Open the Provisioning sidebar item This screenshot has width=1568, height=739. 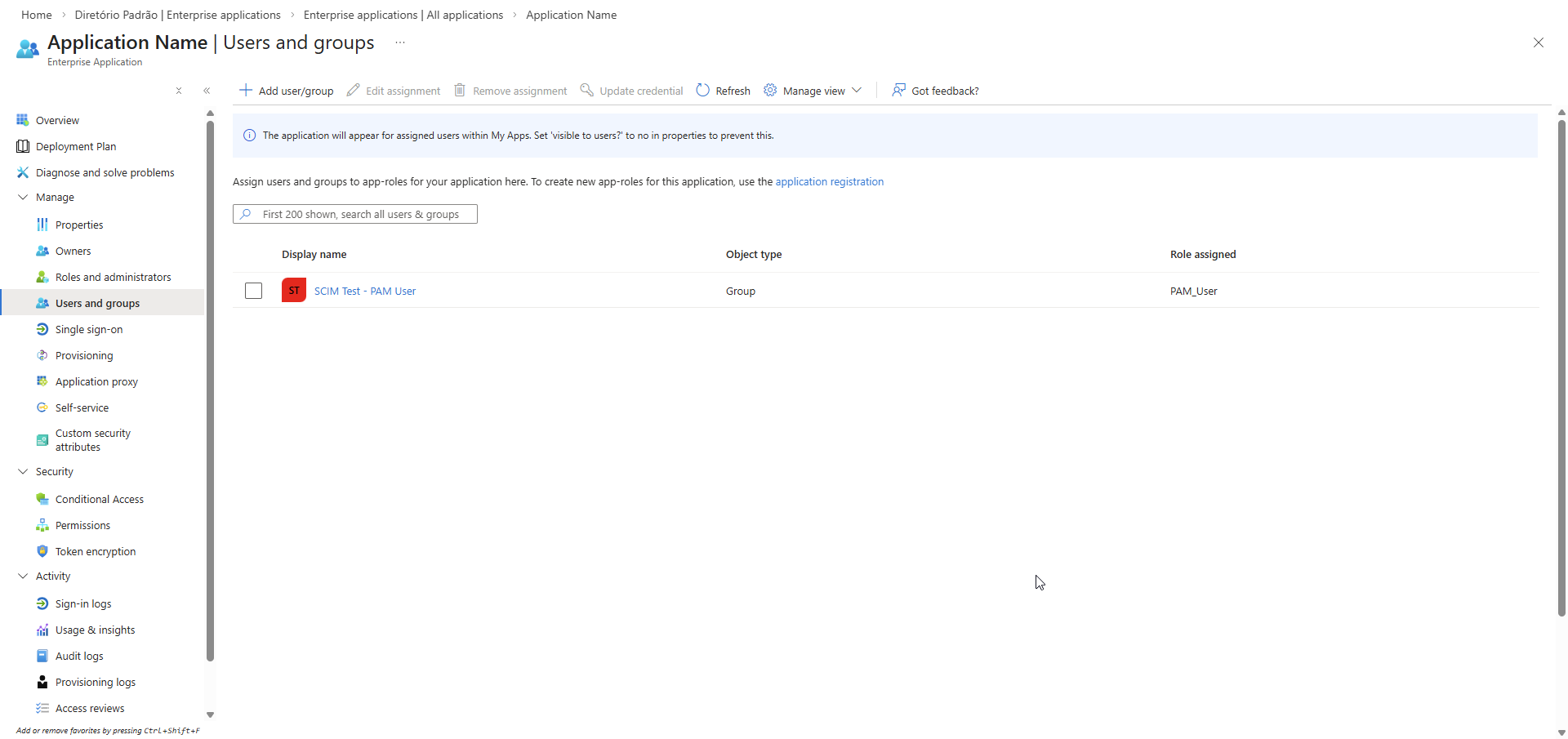(x=84, y=355)
